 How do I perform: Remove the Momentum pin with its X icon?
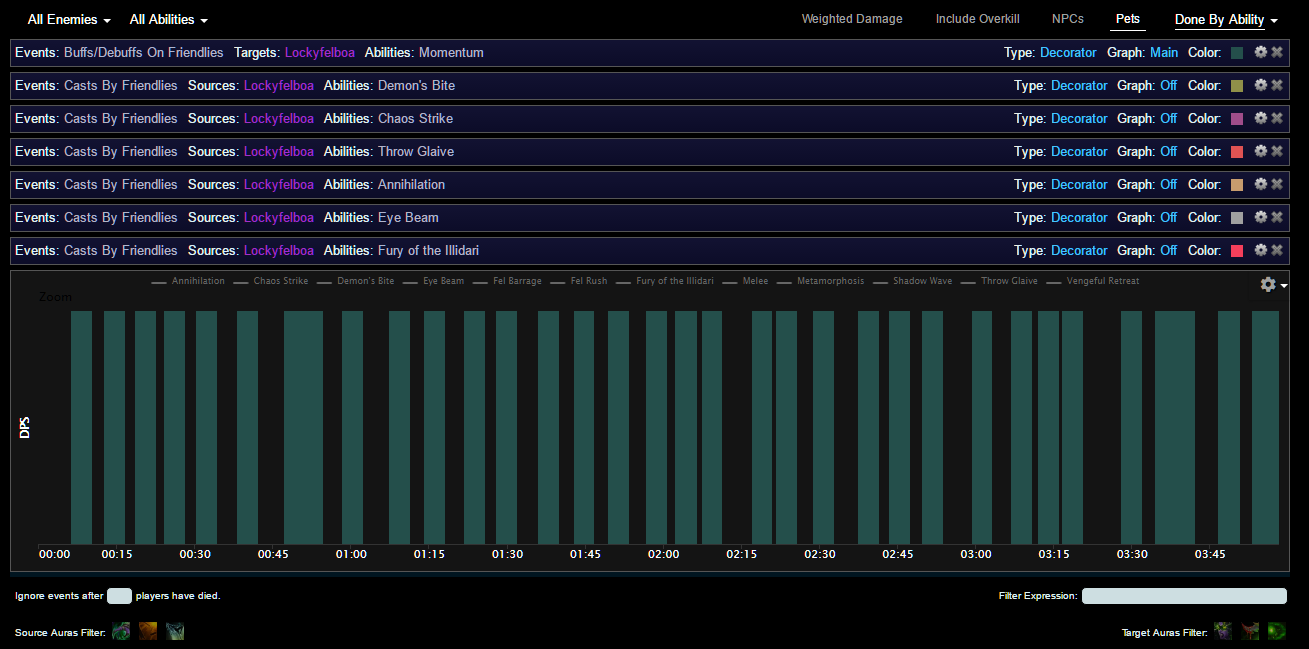[x=1277, y=52]
